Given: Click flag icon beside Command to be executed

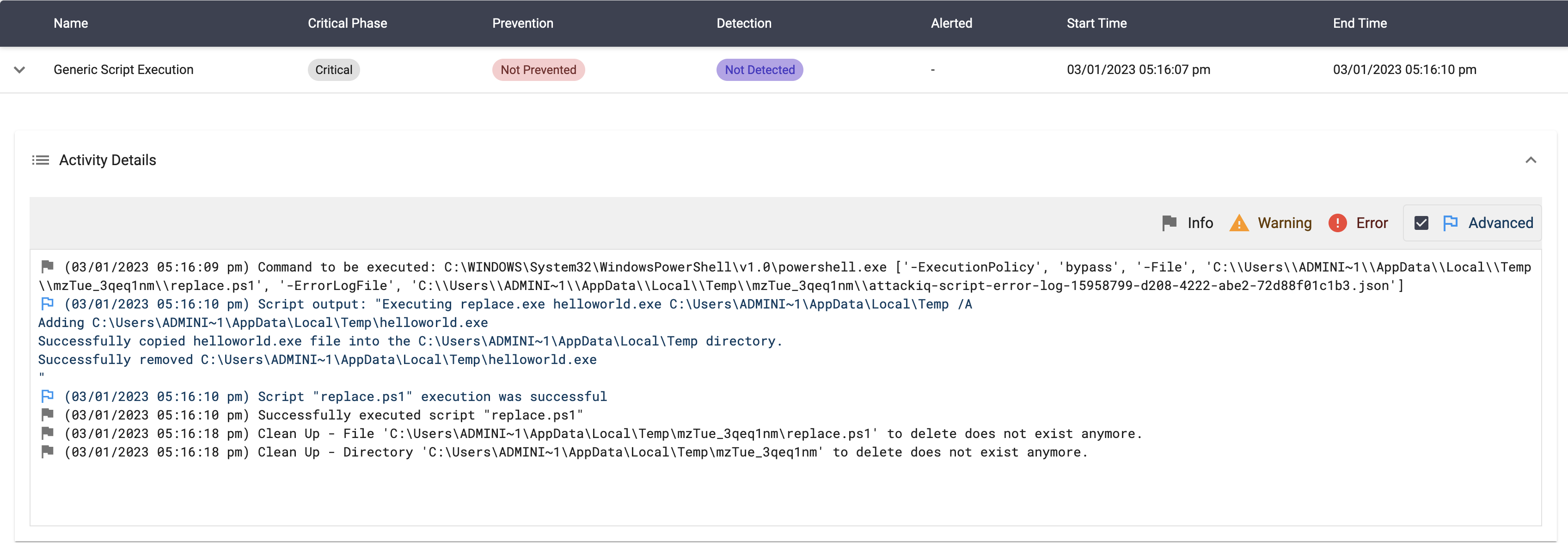Looking at the screenshot, I should click(48, 266).
